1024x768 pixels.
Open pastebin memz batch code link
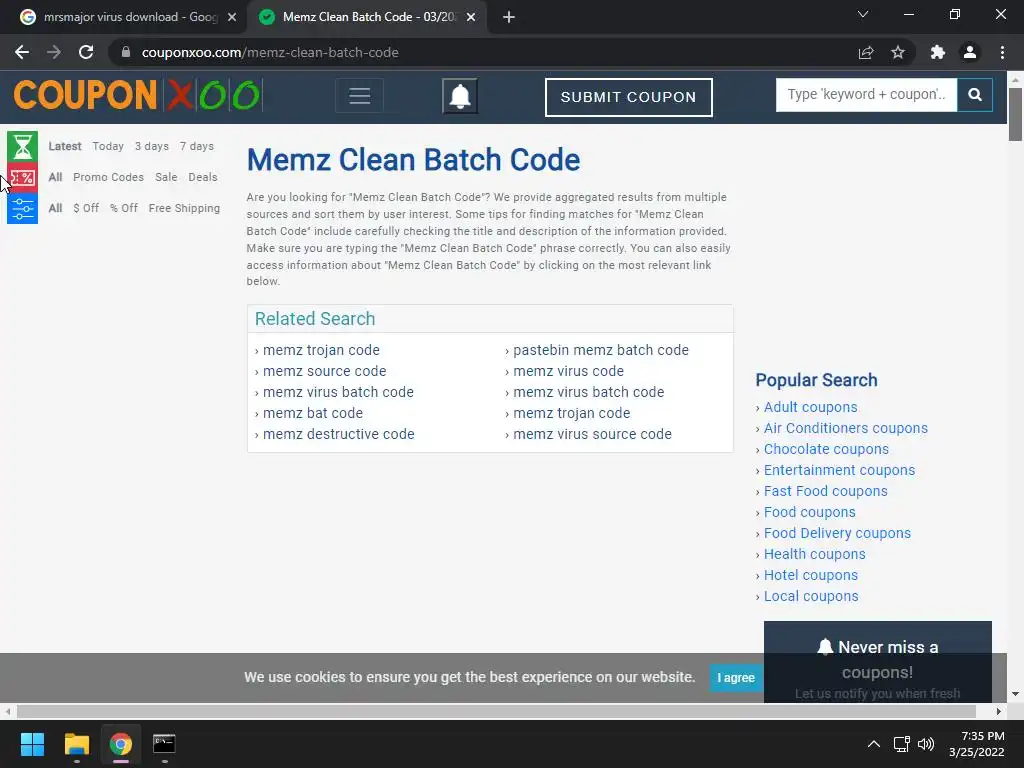(x=601, y=350)
